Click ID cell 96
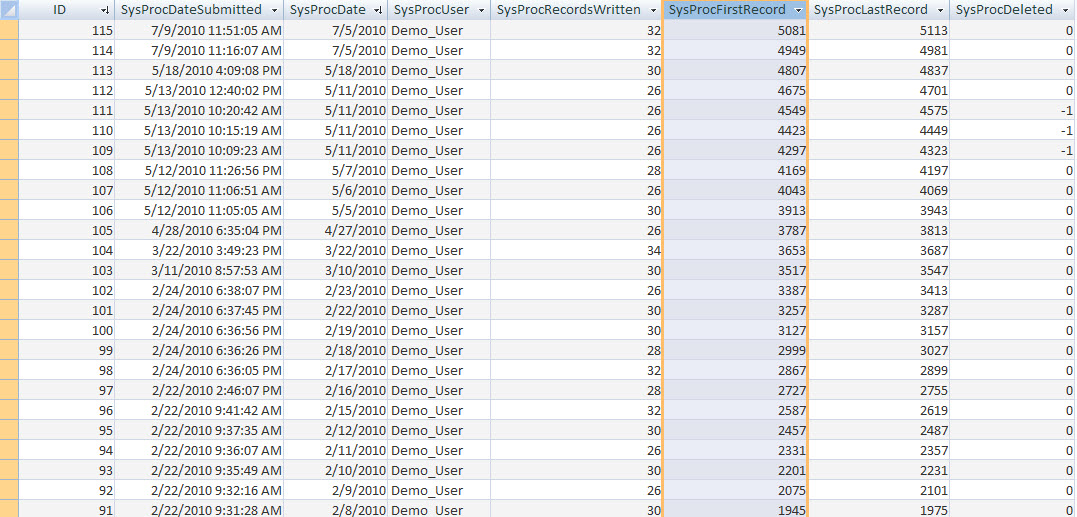 point(66,411)
